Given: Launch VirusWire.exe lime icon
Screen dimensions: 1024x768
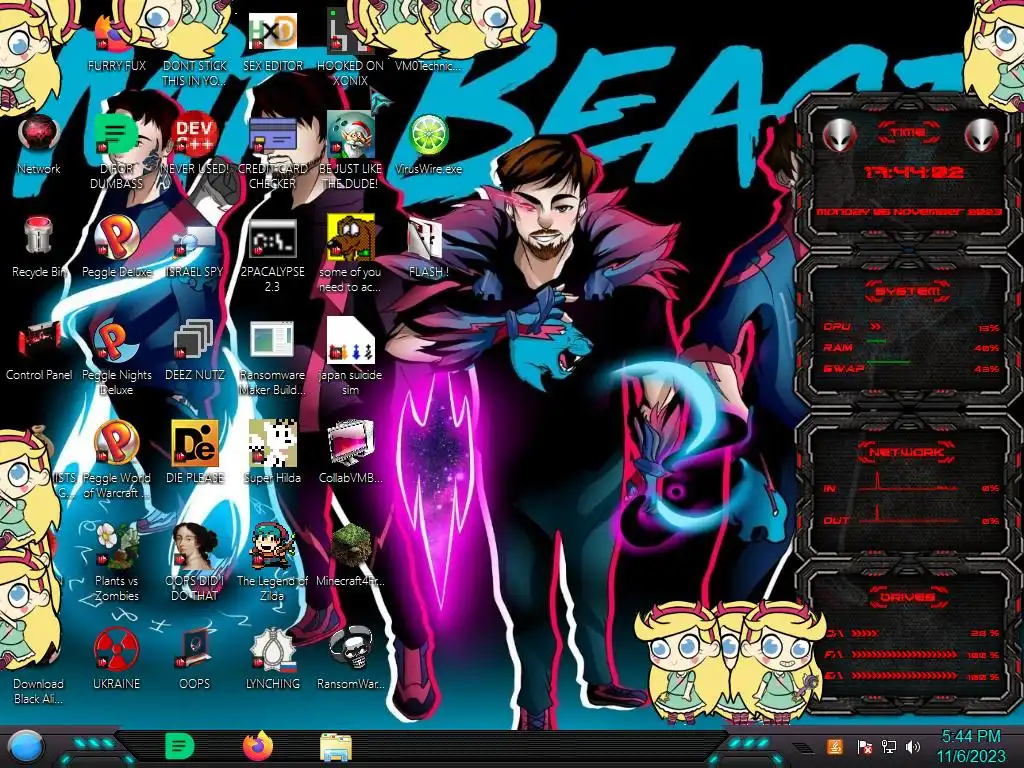Looking at the screenshot, I should (428, 144).
